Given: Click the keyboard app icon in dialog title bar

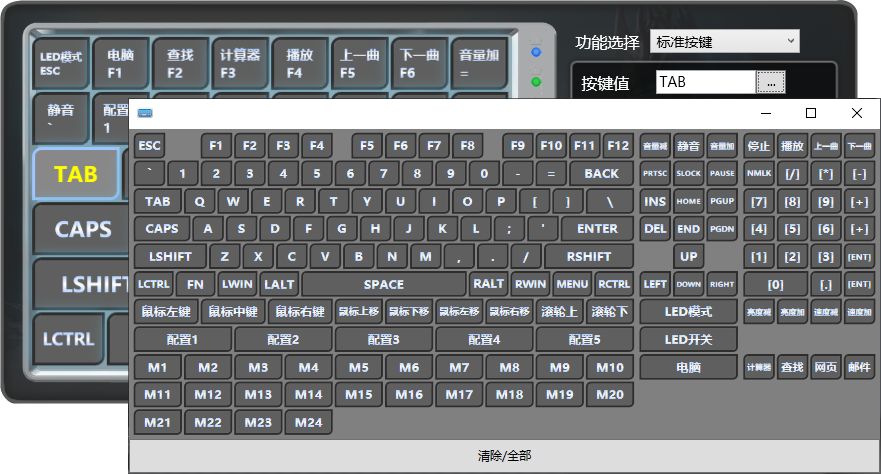Looking at the screenshot, I should [145, 113].
